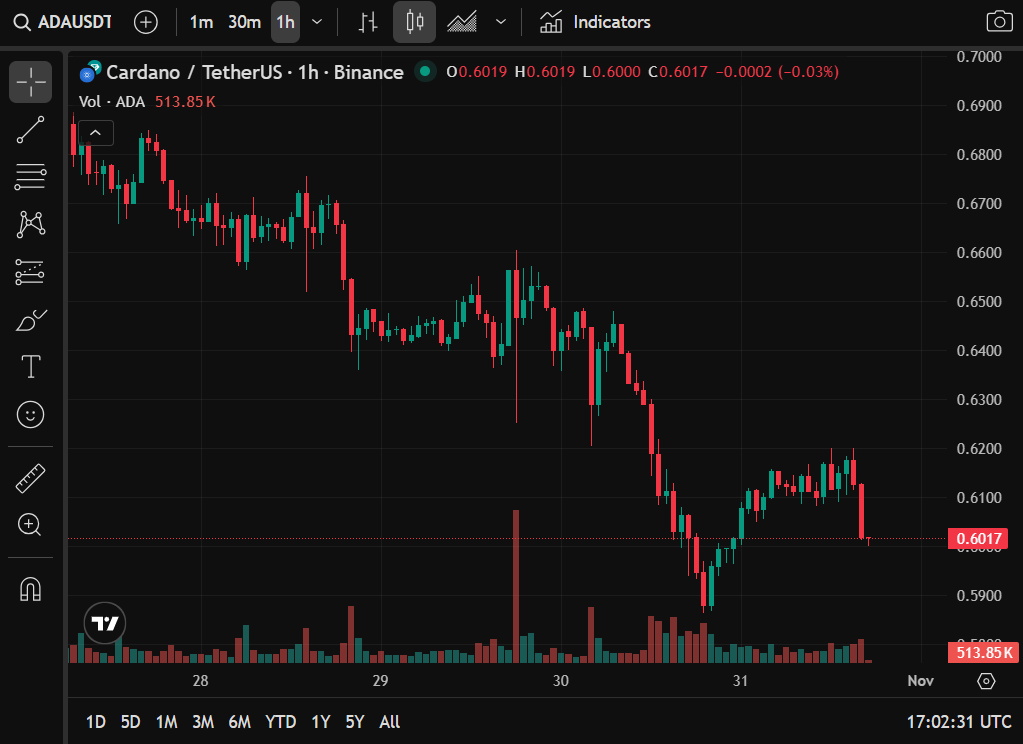Expand the time interval dropdown arrow

click(x=317, y=22)
